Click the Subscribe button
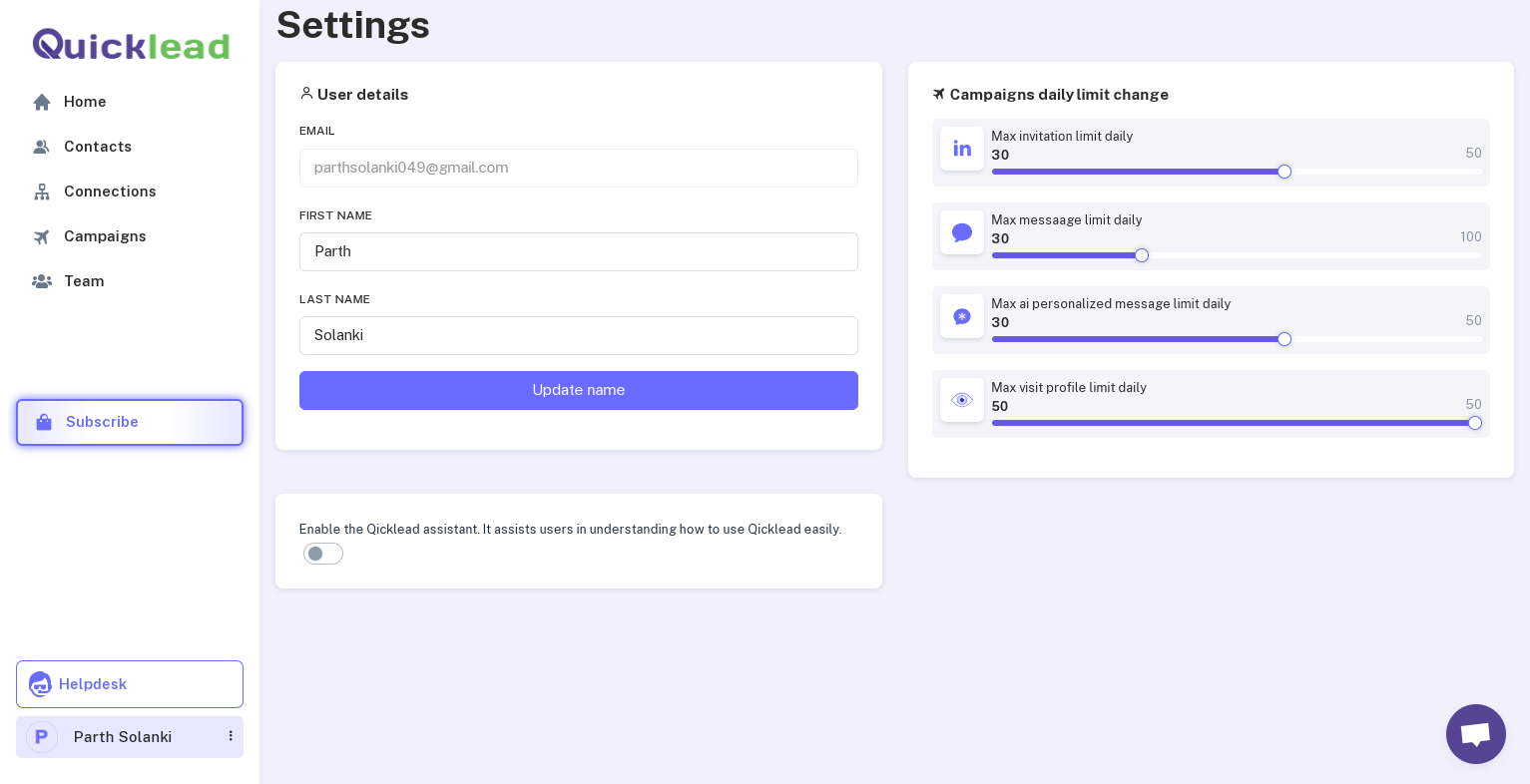Viewport: 1530px width, 784px height. click(130, 422)
